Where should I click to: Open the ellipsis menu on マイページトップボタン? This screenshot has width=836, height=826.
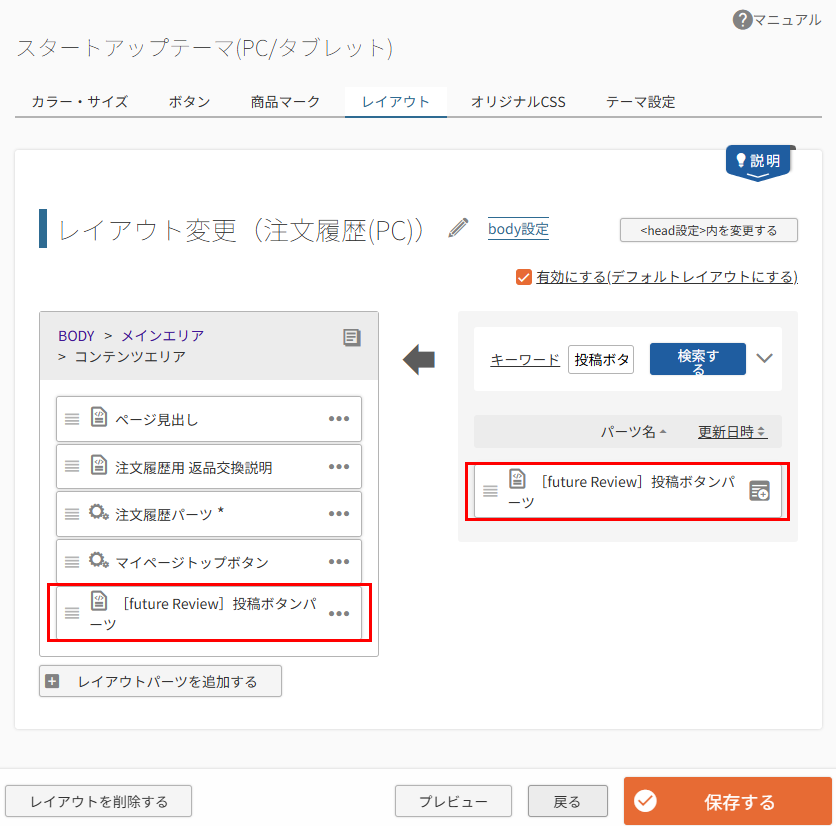tap(339, 561)
